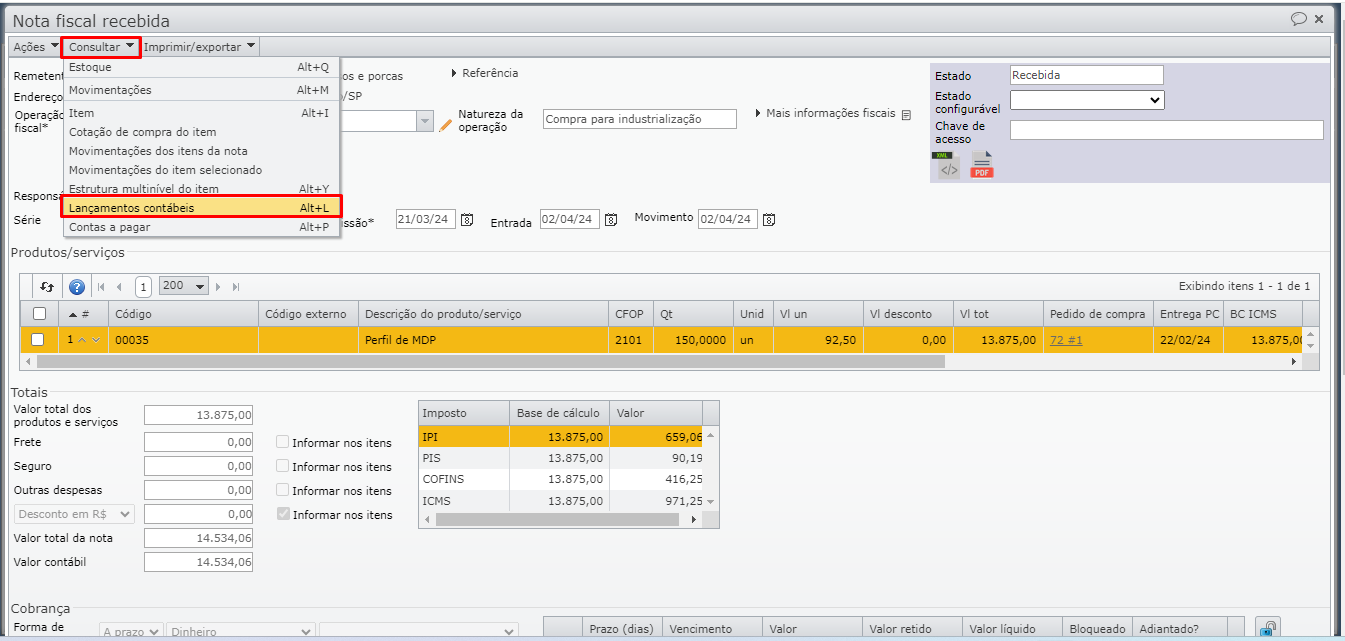Toggle Informar nos itens for Desconto

pyautogui.click(x=282, y=514)
